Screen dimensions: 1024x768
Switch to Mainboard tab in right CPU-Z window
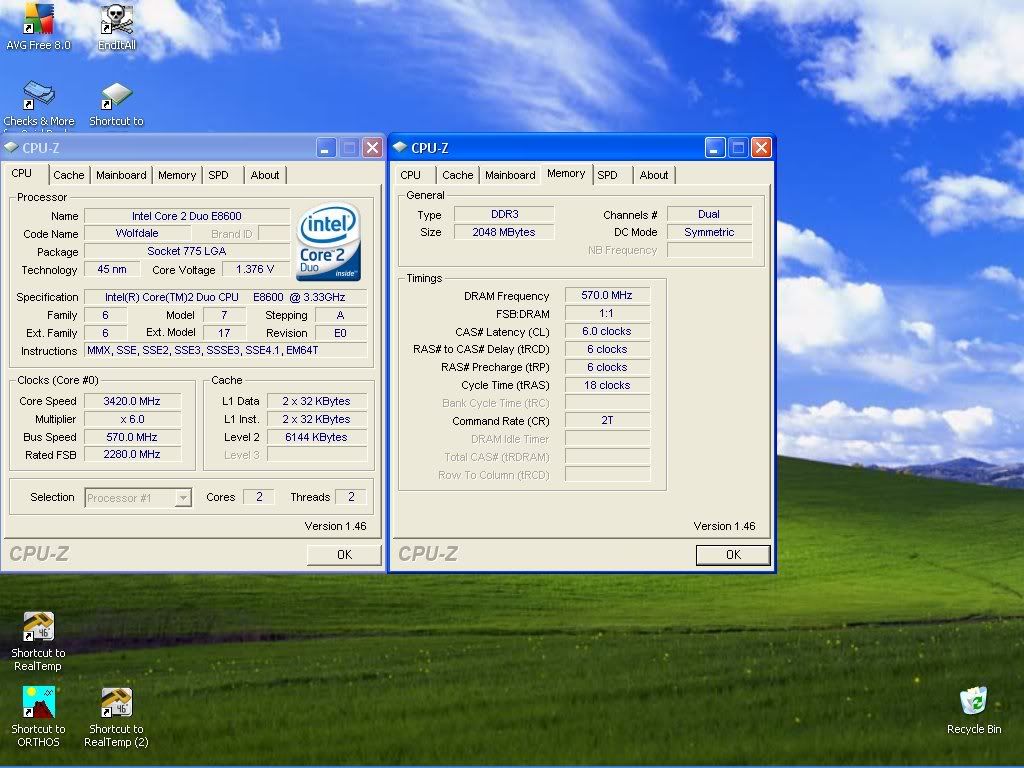510,175
